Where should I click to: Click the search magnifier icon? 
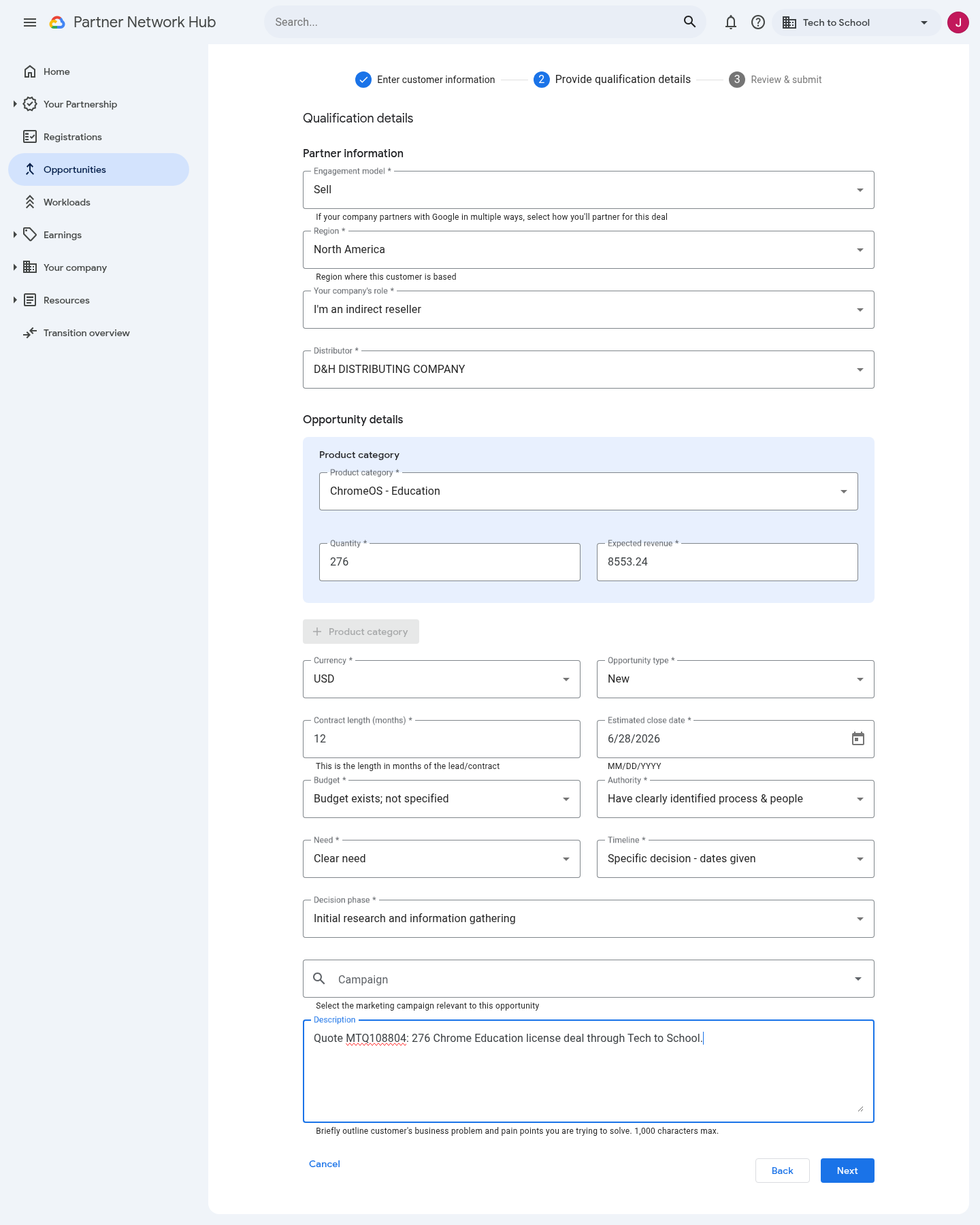[689, 22]
